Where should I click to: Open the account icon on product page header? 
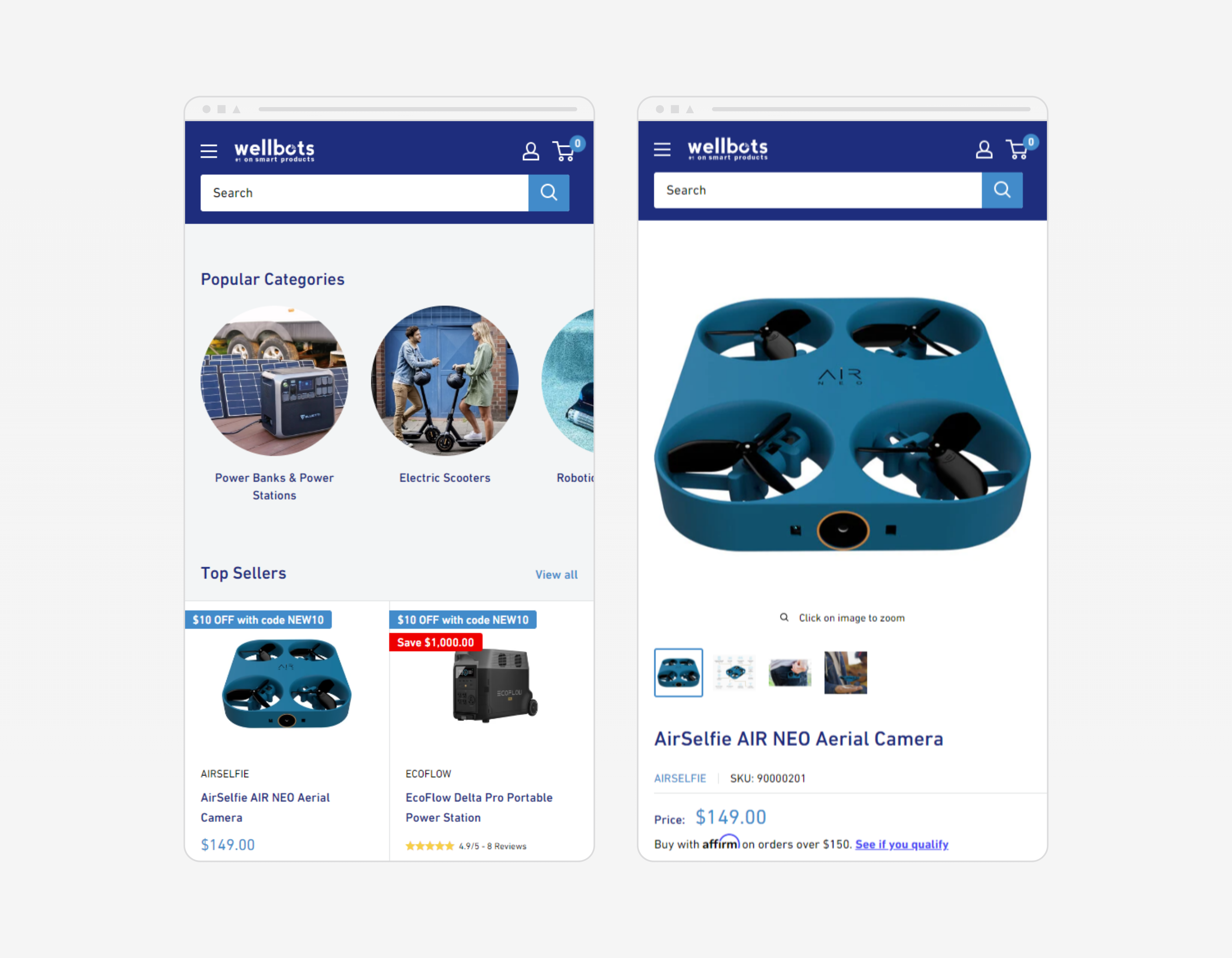pyautogui.click(x=984, y=150)
